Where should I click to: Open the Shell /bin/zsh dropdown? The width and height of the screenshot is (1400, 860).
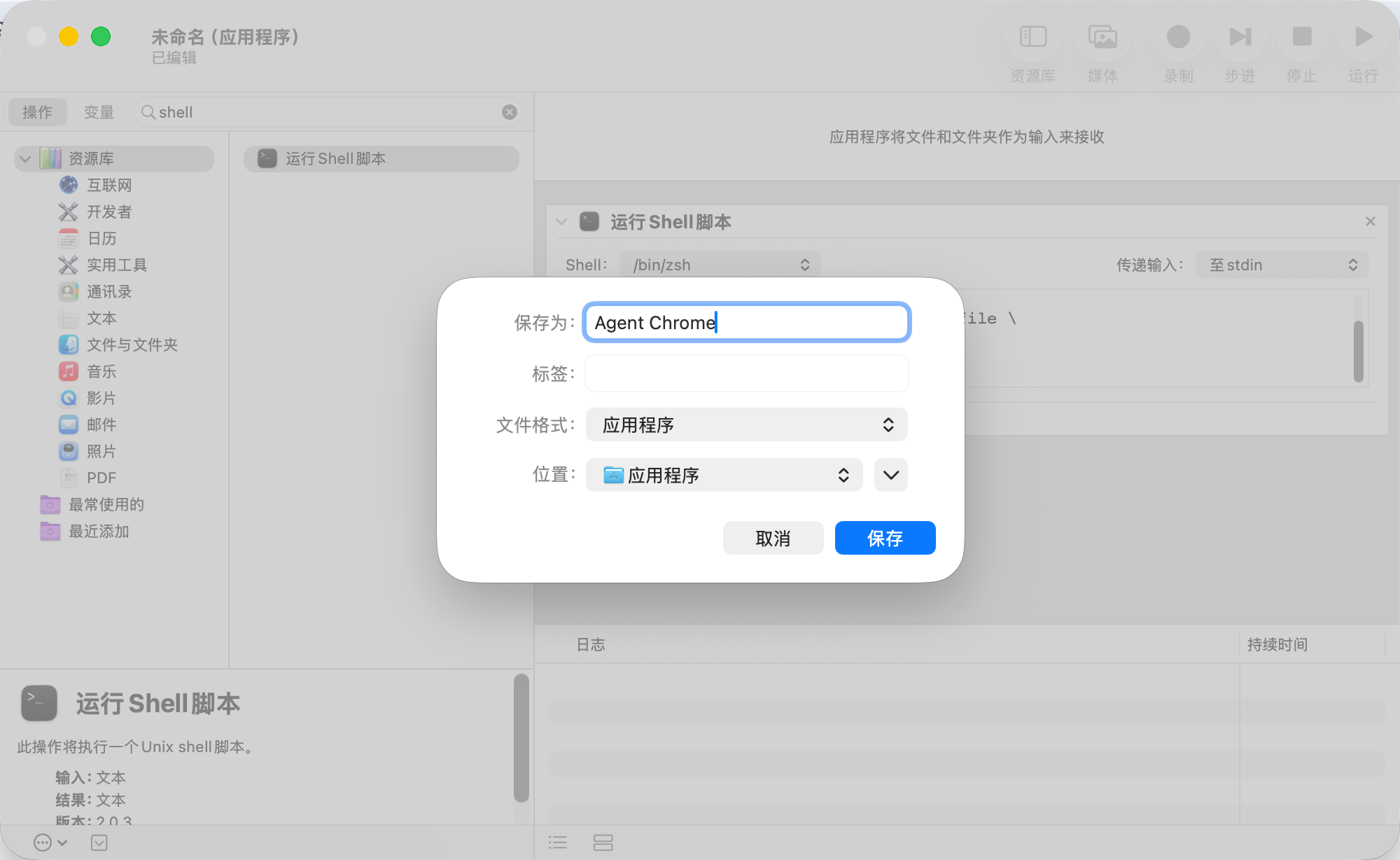pyautogui.click(x=720, y=265)
